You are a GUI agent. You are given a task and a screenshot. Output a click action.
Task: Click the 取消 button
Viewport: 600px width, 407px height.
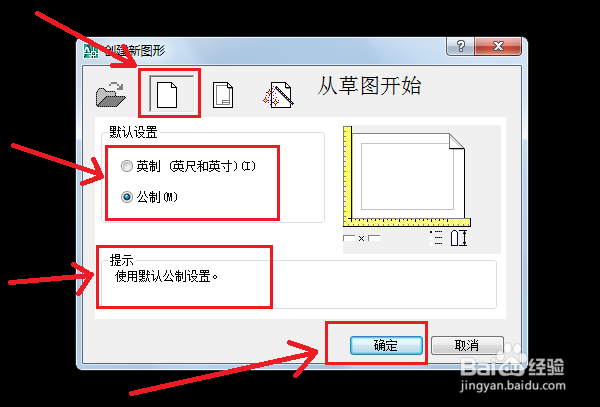pyautogui.click(x=467, y=345)
